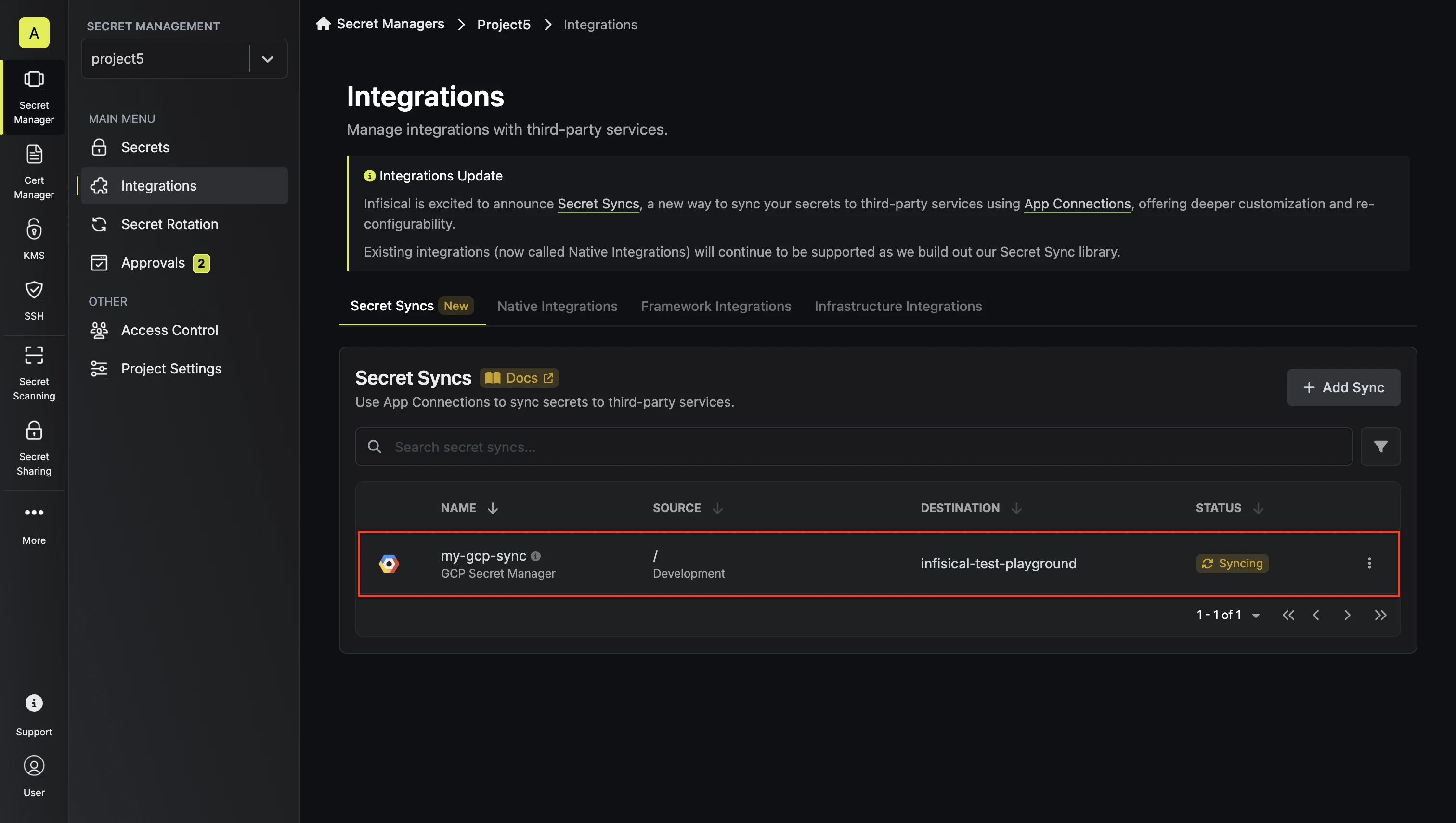Go to Secrets in the main menu
This screenshot has height=823, width=1456.
point(184,148)
